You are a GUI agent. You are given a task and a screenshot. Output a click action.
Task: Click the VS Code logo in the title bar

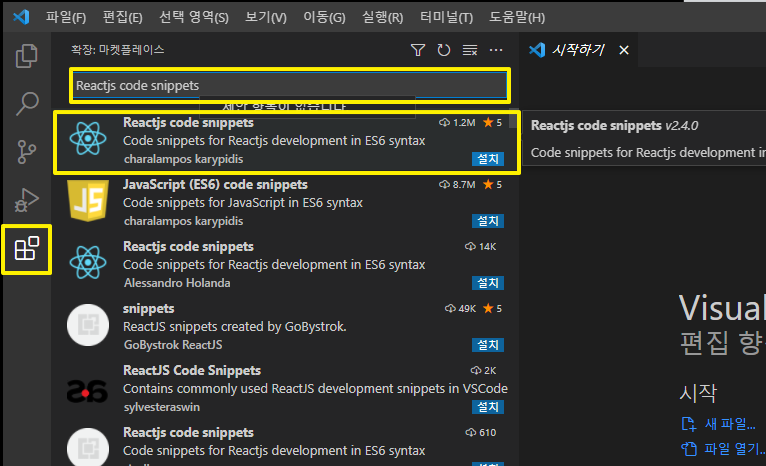[x=21, y=17]
